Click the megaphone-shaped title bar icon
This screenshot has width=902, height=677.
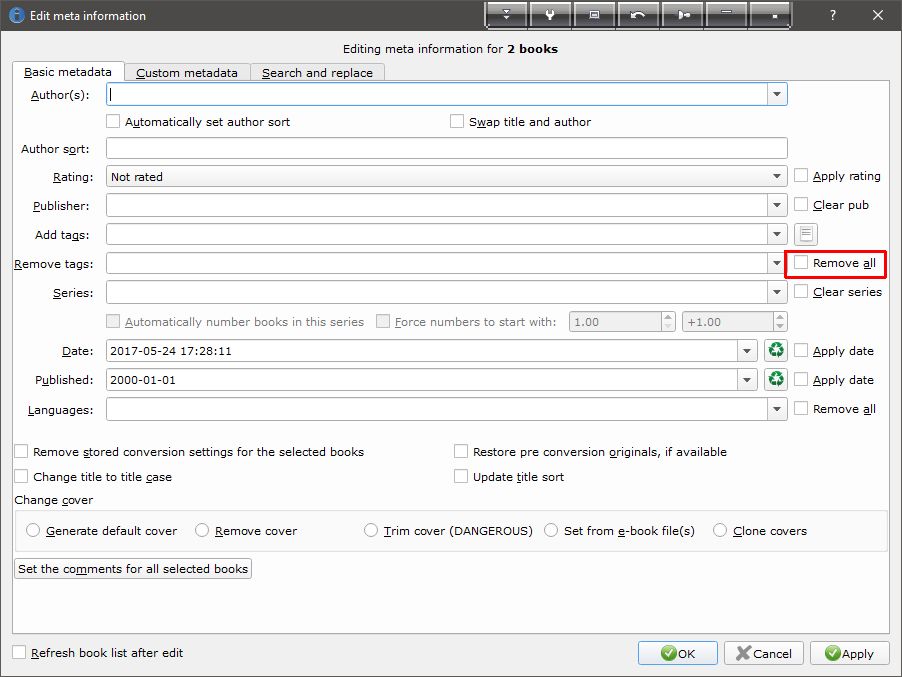[683, 15]
